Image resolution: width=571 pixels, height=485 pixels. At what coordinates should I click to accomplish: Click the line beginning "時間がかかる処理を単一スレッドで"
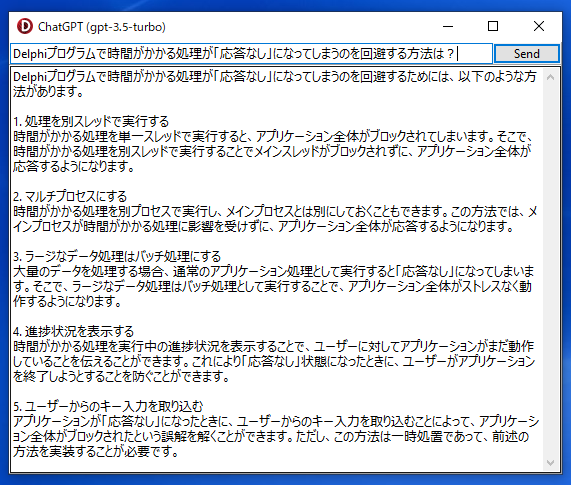point(273,137)
